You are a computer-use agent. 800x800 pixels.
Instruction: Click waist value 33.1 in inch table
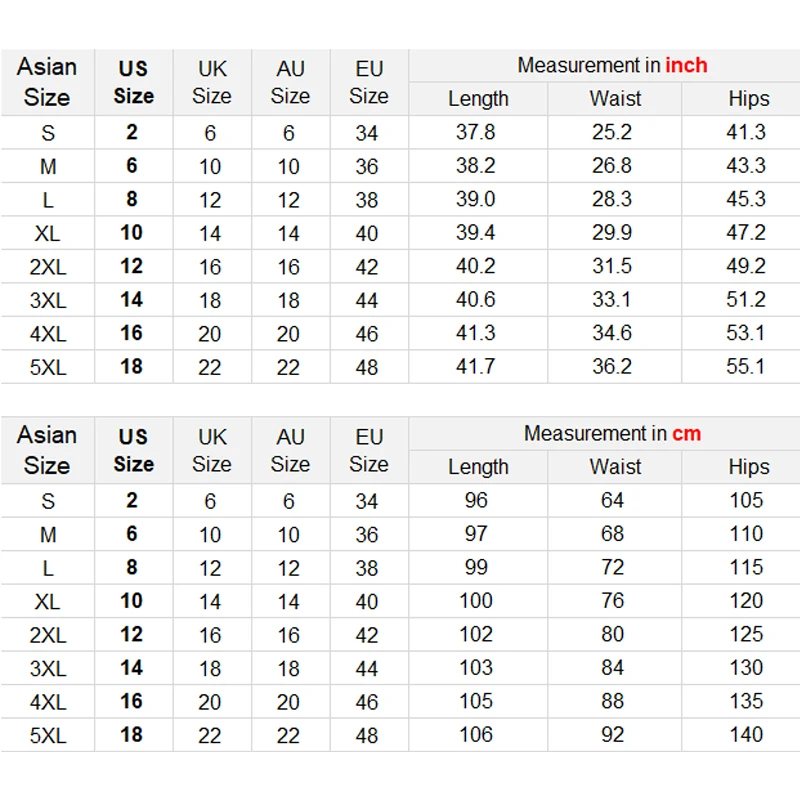tap(612, 300)
